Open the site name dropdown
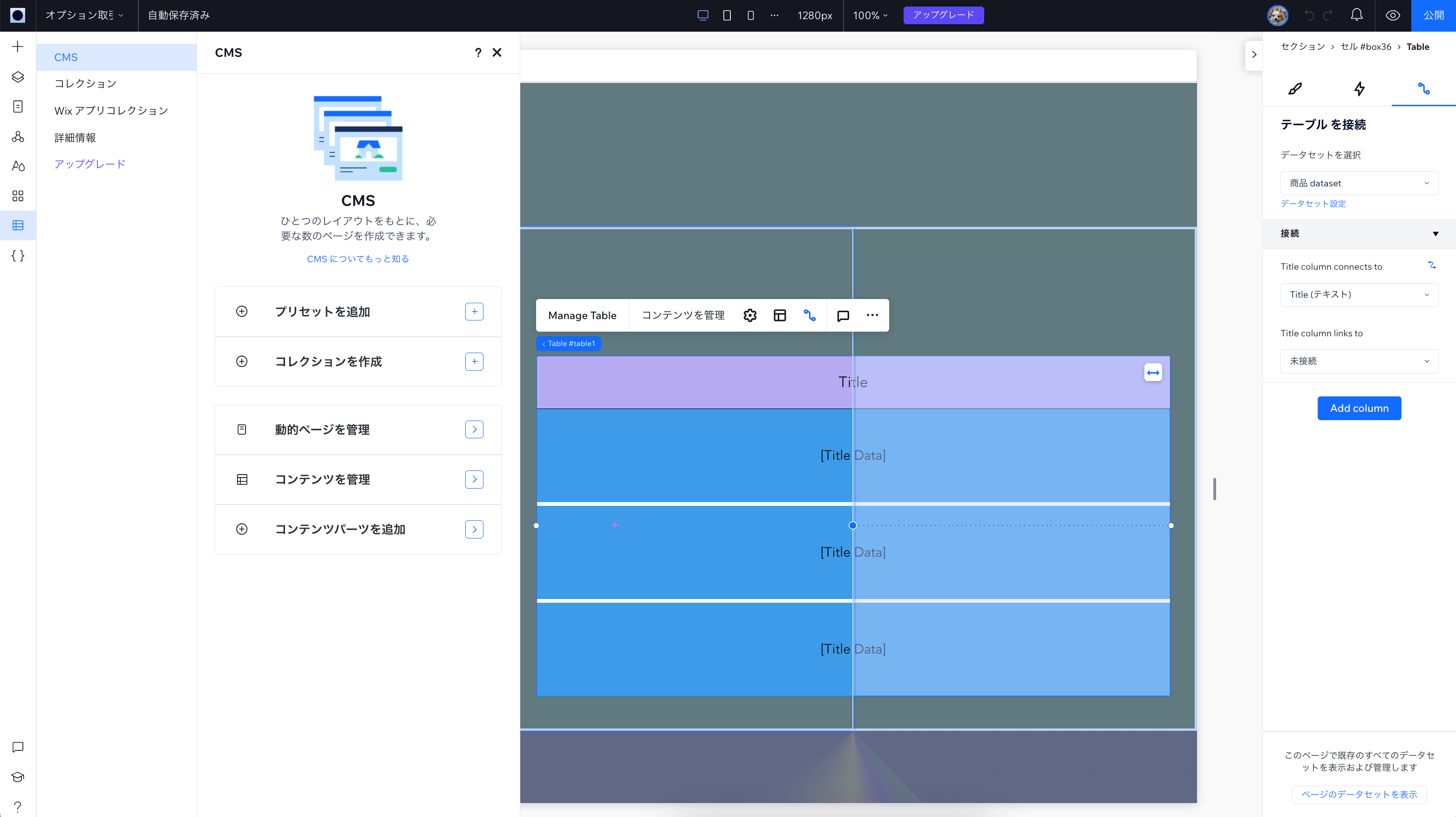Screen dimensions: 1456x817 (84, 15)
